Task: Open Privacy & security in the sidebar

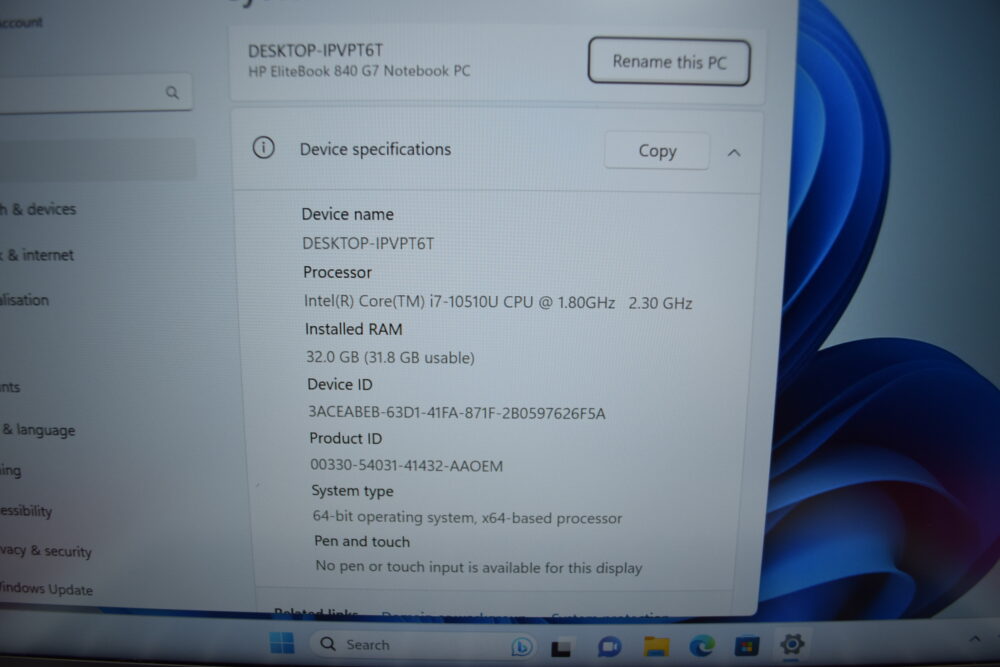Action: tap(46, 551)
